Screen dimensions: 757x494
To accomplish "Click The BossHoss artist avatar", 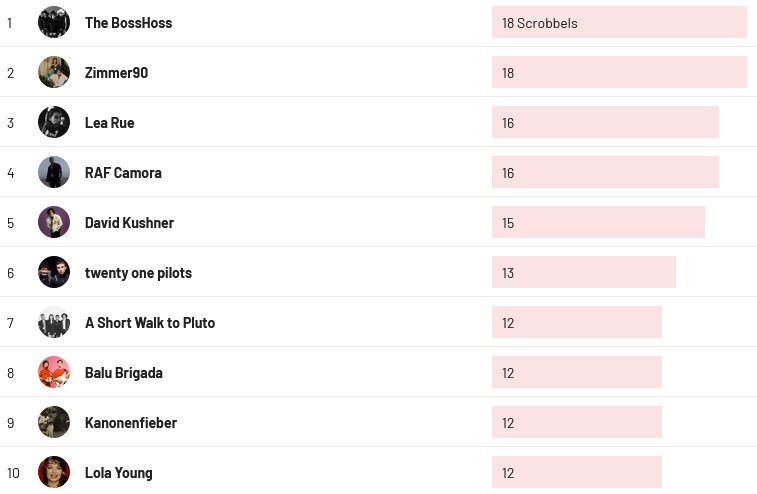I will (54, 22).
